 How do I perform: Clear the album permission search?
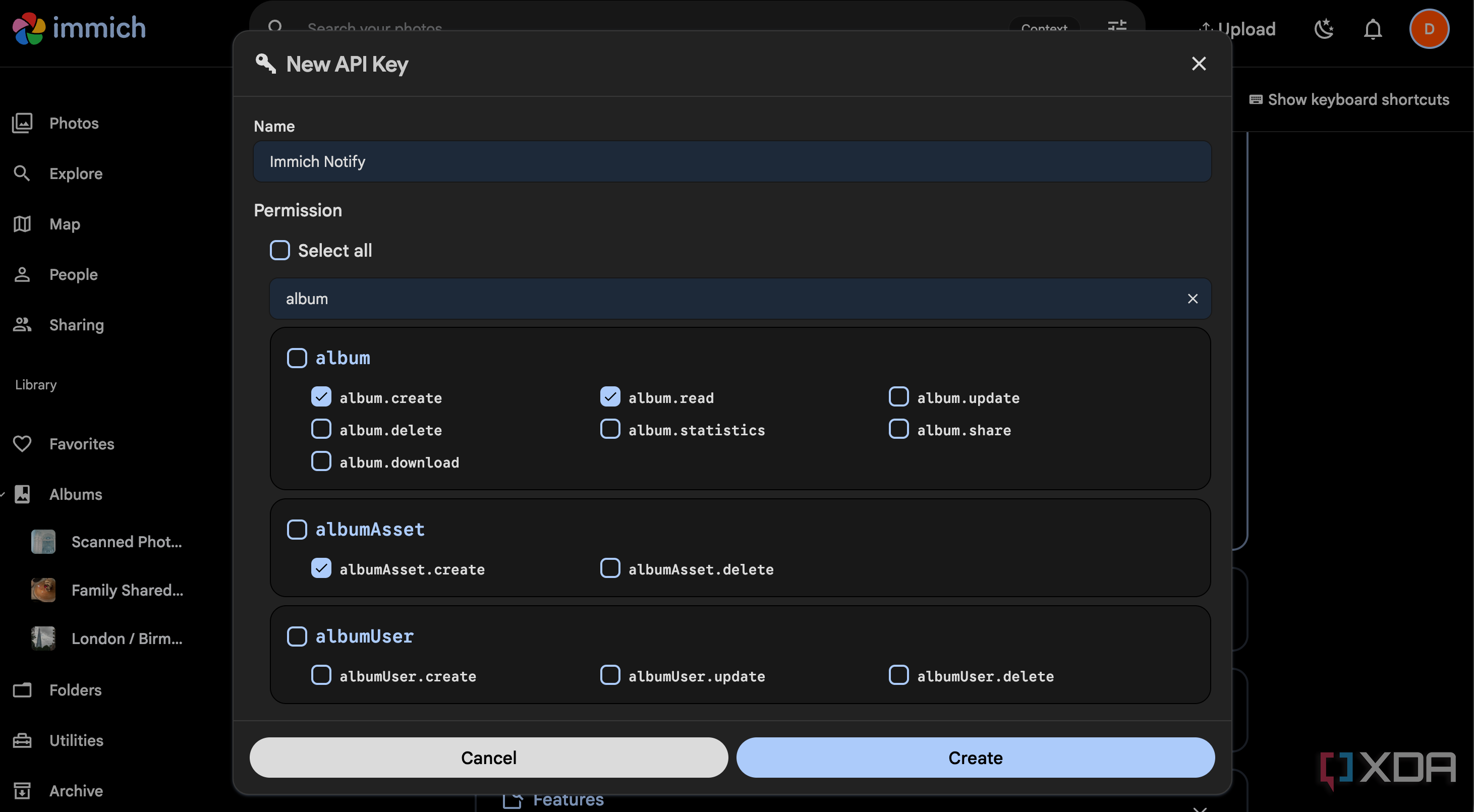[1193, 298]
